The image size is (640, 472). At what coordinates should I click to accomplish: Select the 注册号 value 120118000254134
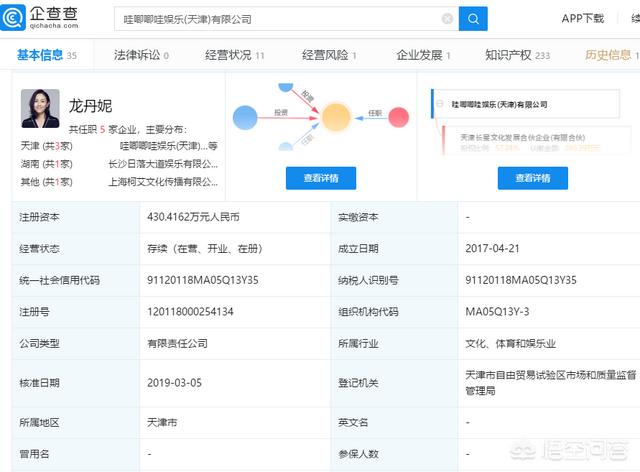pyautogui.click(x=190, y=312)
